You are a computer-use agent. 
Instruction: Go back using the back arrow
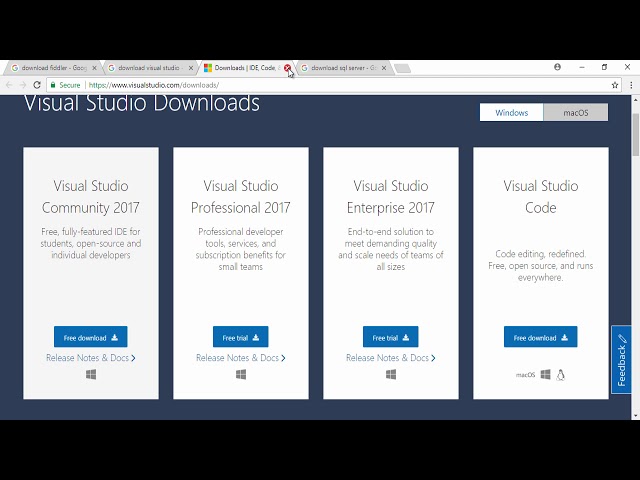pos(9,85)
